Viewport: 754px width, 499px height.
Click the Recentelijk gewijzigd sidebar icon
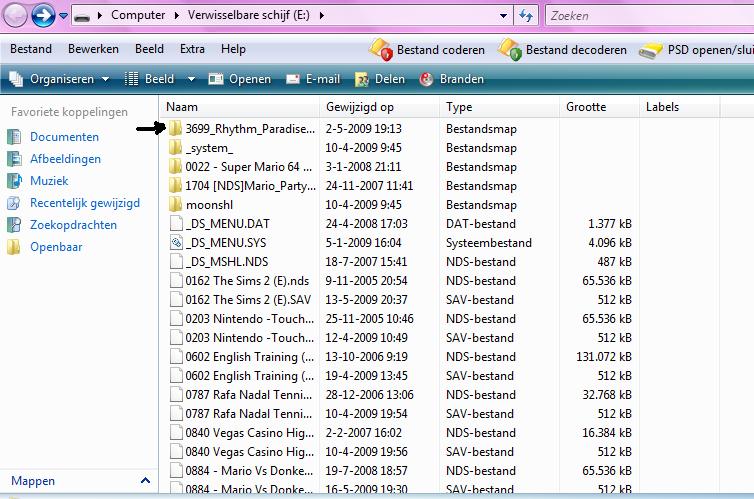click(x=14, y=203)
